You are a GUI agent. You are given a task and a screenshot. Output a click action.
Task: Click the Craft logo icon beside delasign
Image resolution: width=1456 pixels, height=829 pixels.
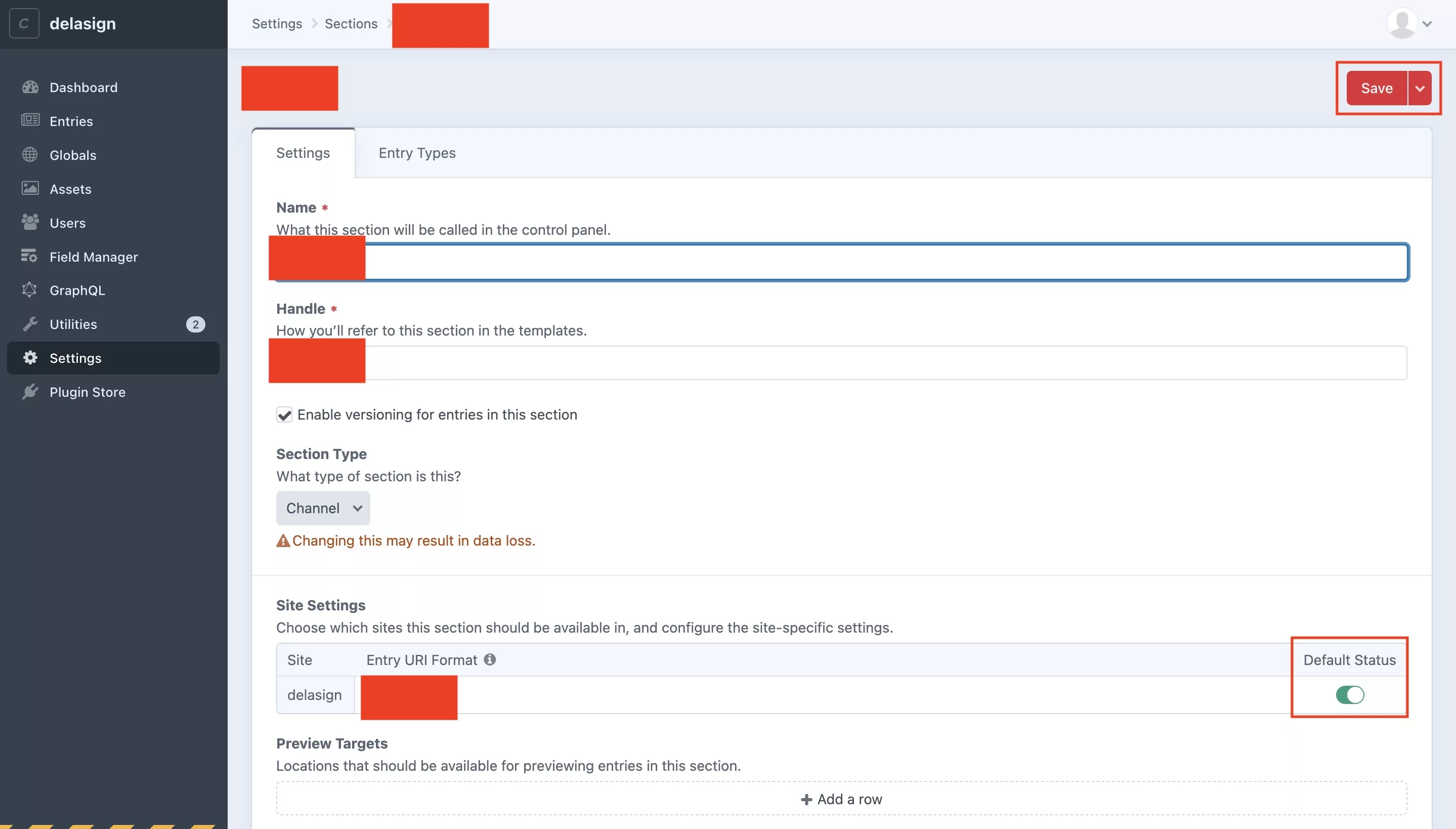coord(24,23)
